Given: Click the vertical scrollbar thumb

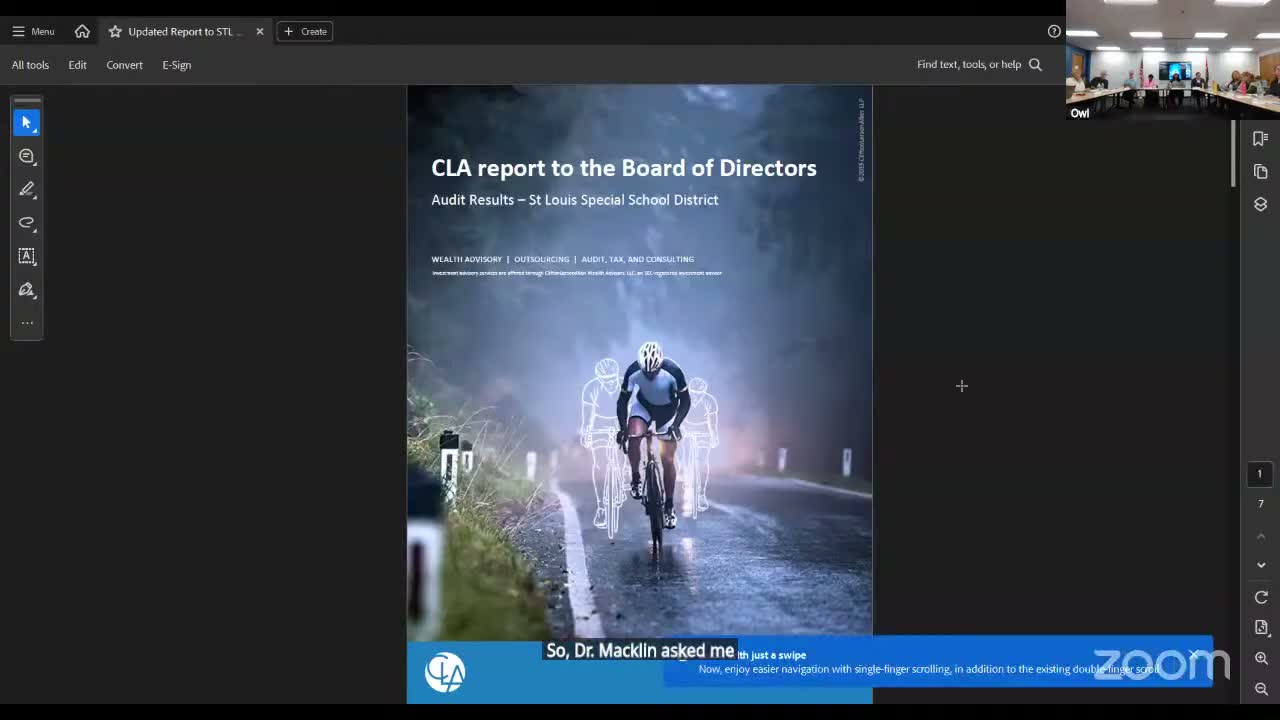Looking at the screenshot, I should pyautogui.click(x=1233, y=154).
